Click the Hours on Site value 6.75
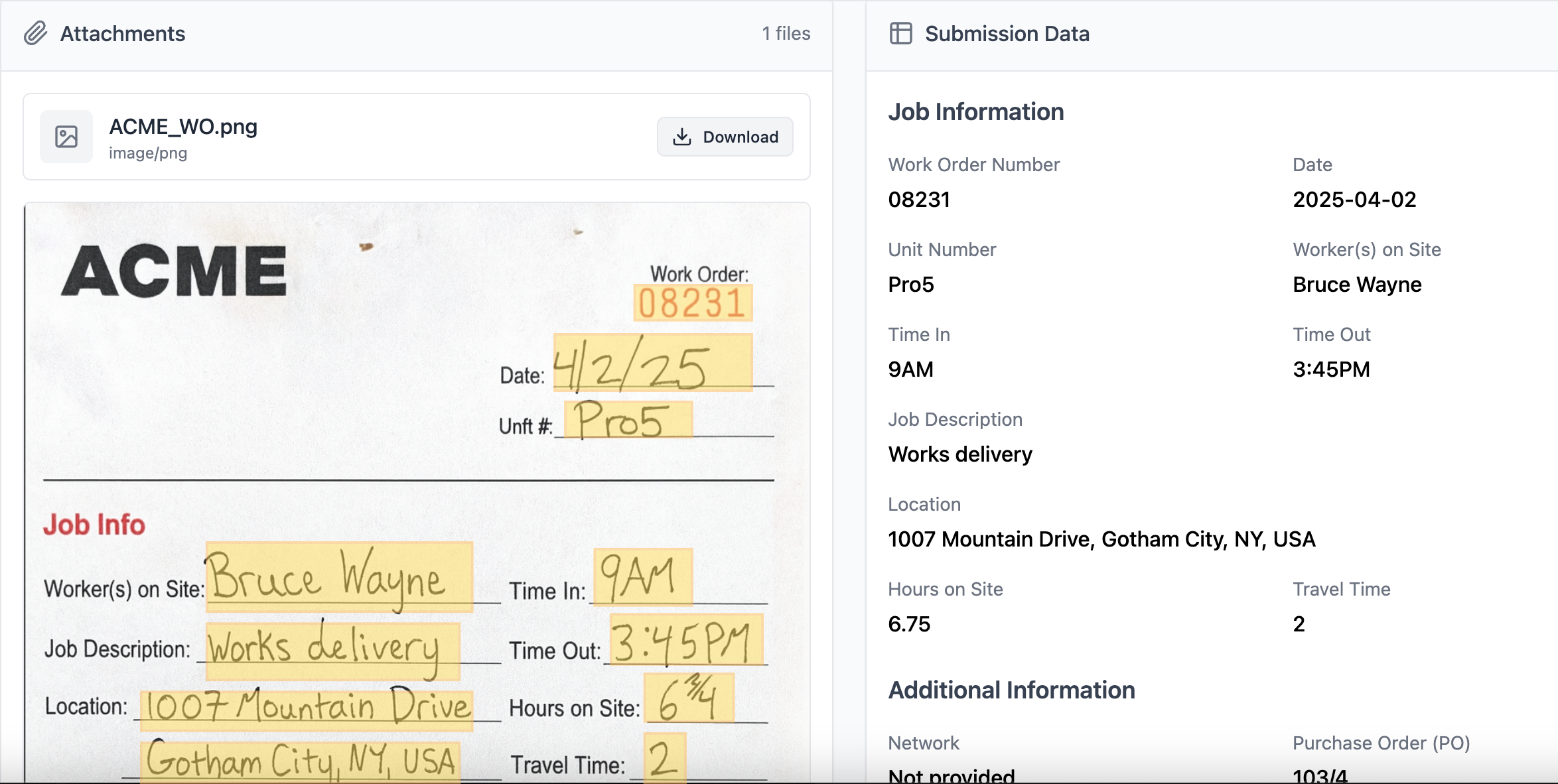 tap(909, 624)
